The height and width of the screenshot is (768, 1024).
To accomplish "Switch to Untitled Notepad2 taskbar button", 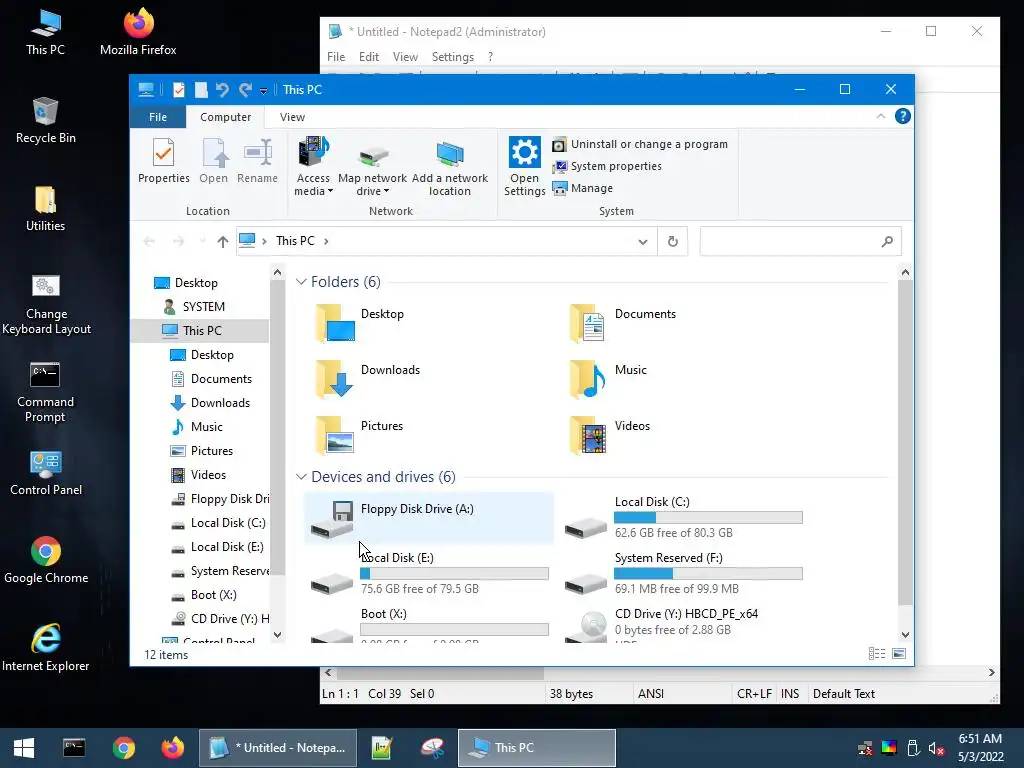I will pyautogui.click(x=278, y=748).
